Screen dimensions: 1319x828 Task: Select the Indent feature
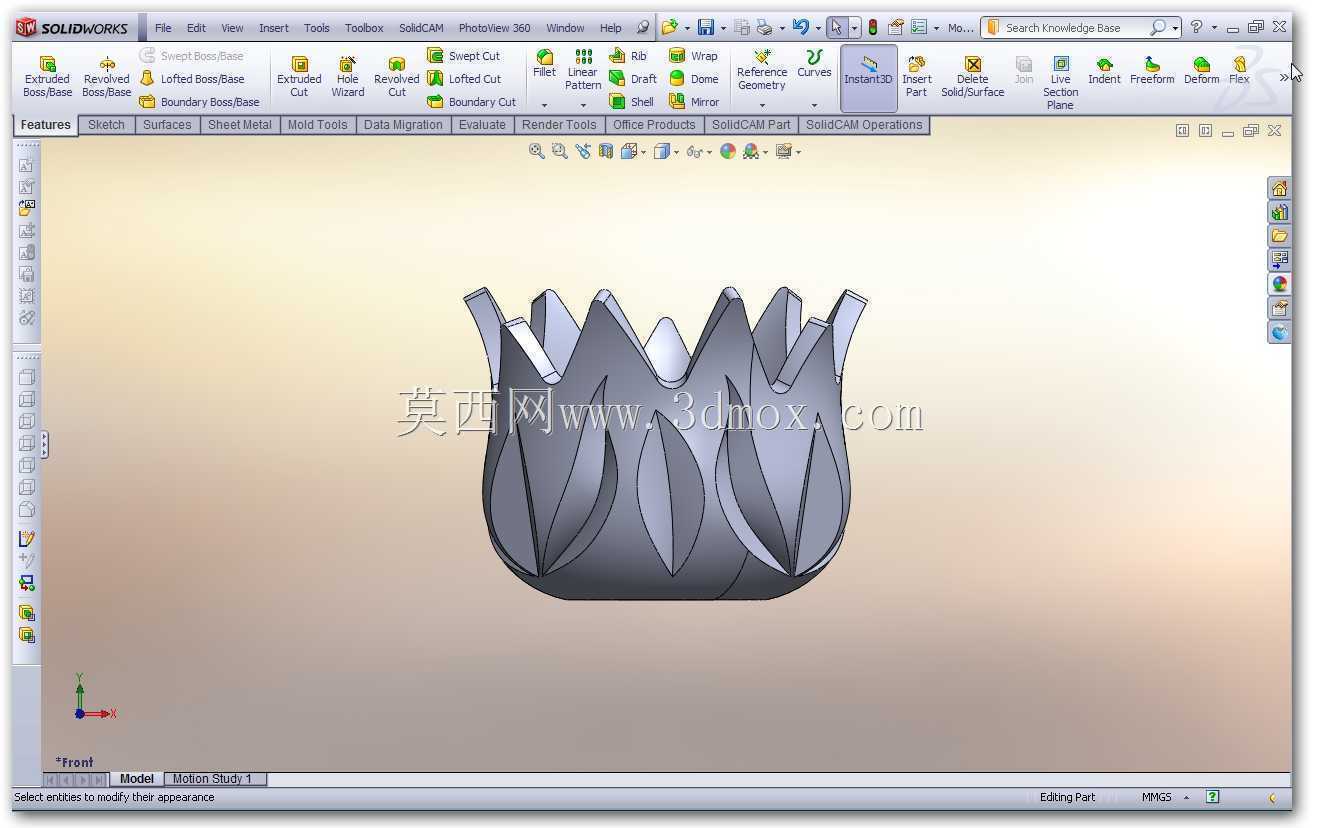point(1104,70)
